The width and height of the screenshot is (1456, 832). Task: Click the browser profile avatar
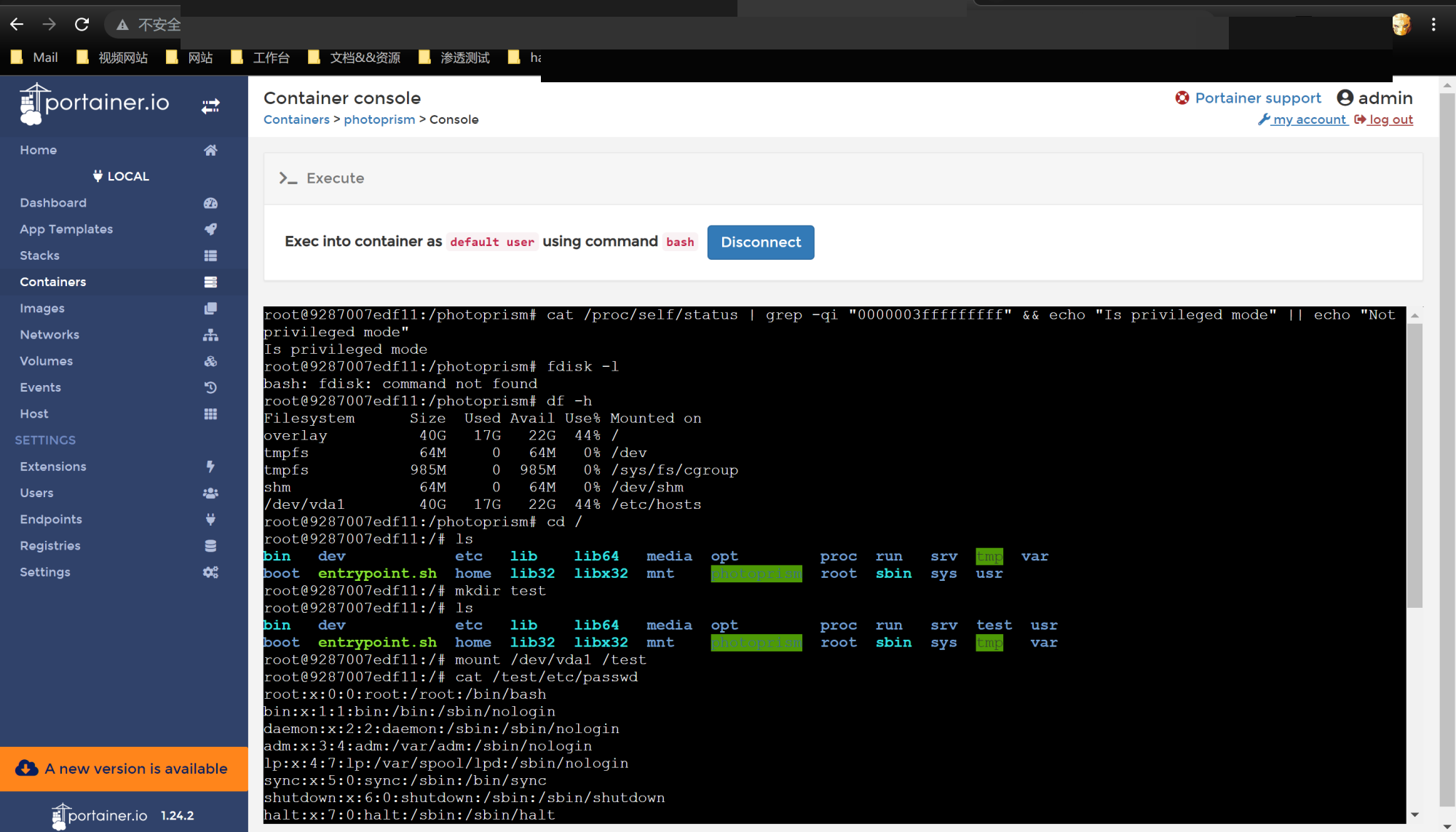1401,25
